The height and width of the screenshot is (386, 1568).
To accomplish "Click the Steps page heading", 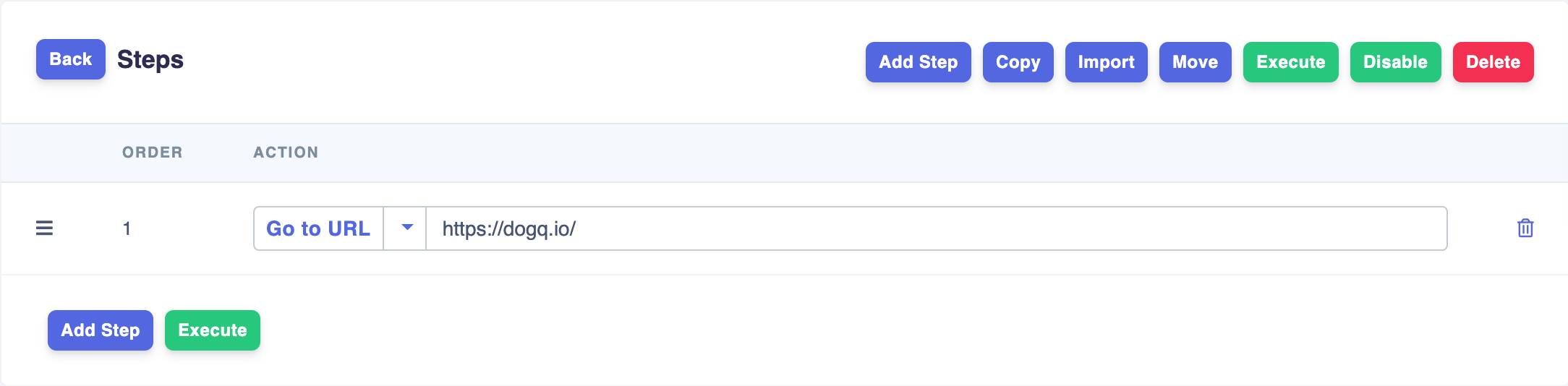I will click(x=150, y=59).
